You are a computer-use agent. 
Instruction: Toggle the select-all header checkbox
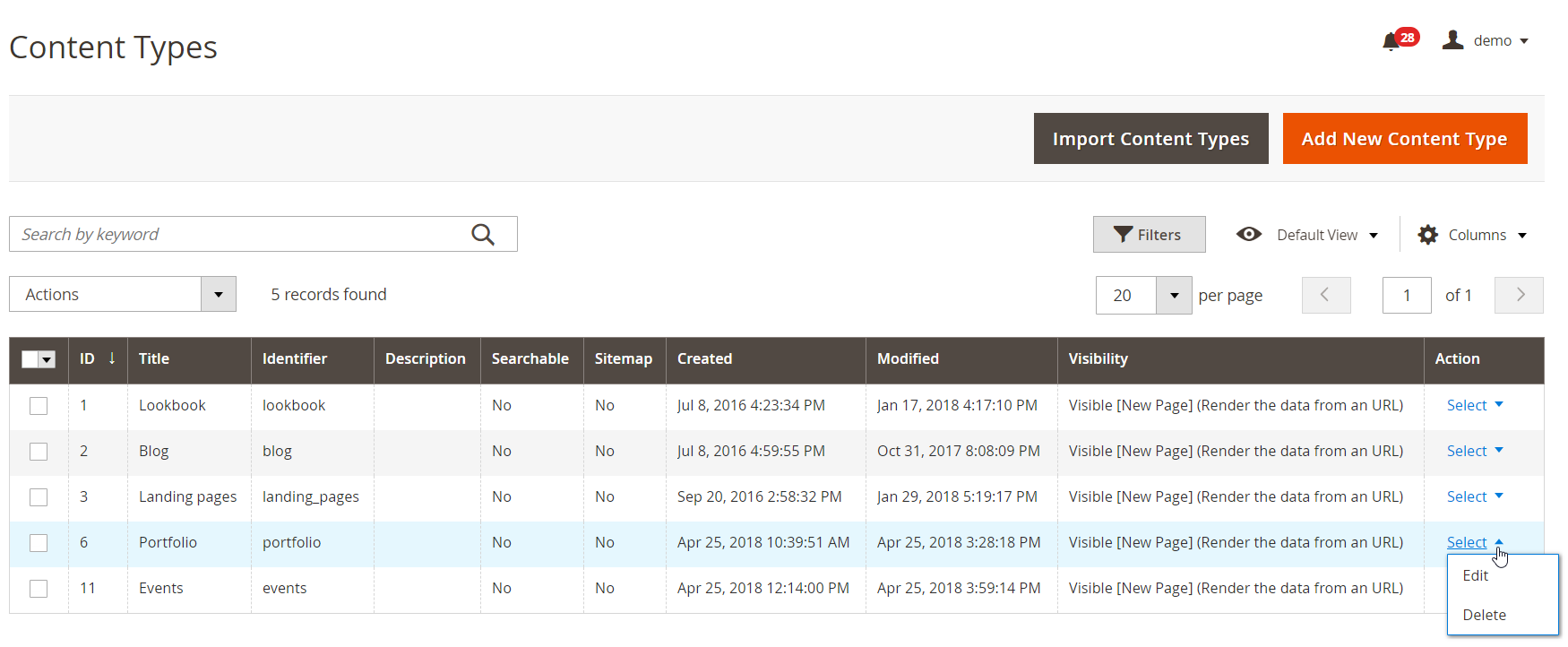30,359
